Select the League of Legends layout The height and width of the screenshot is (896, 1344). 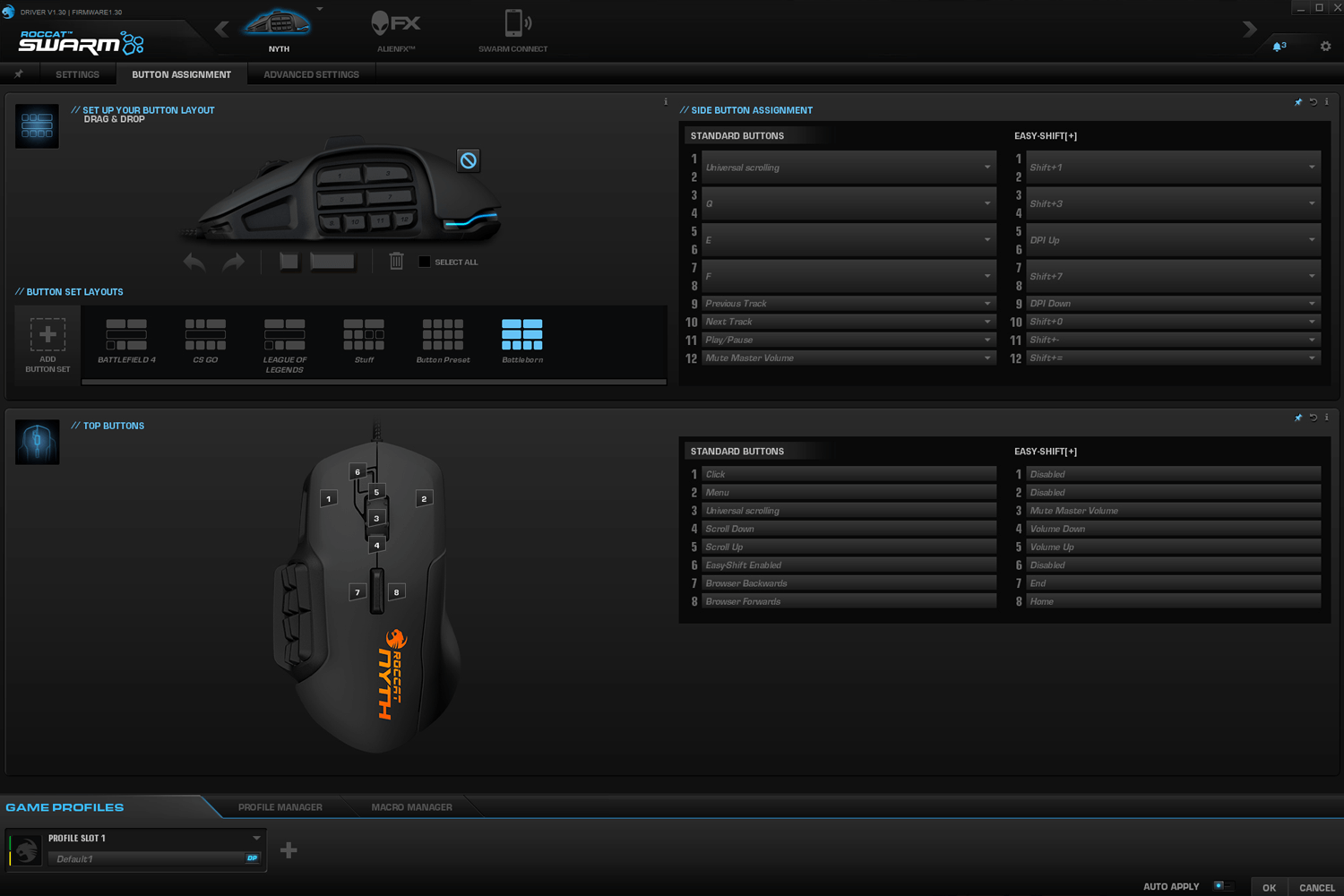coord(285,345)
